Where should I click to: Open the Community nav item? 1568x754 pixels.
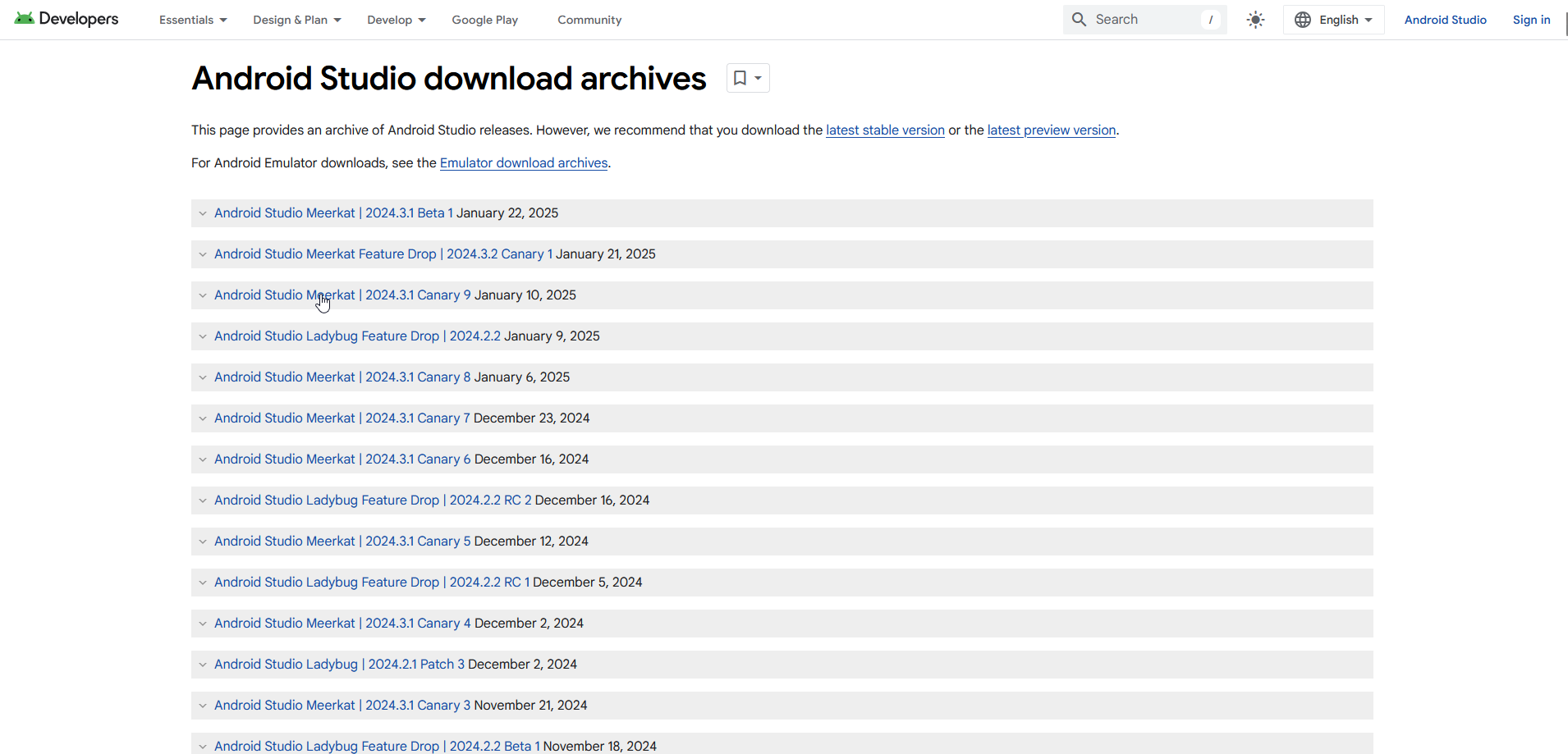[589, 20]
